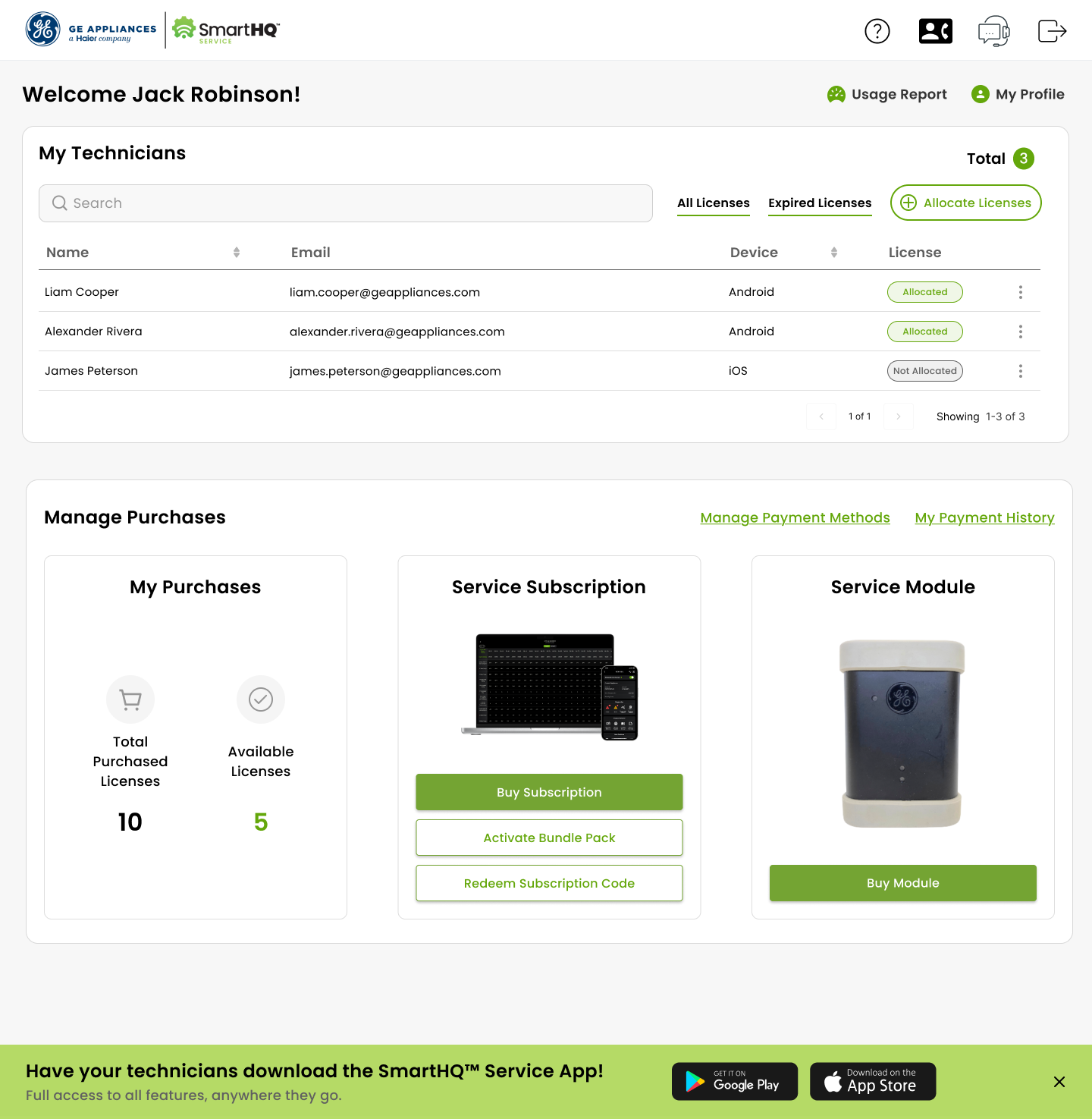This screenshot has width=1092, height=1119.
Task: Open the Help question mark icon
Action: (x=877, y=30)
